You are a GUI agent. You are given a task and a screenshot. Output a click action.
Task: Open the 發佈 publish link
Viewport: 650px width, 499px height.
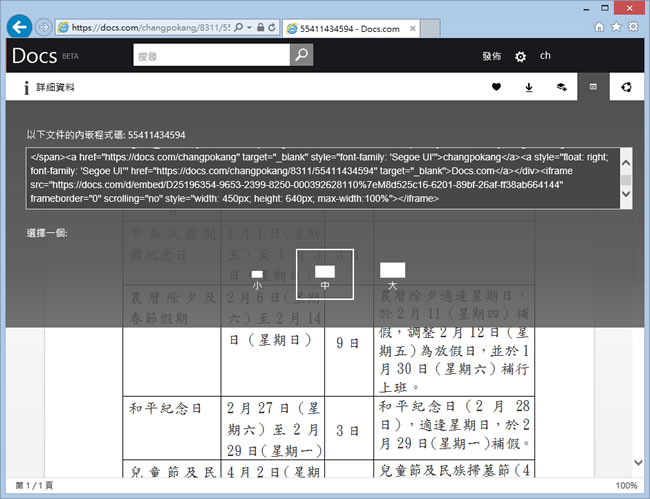492,56
